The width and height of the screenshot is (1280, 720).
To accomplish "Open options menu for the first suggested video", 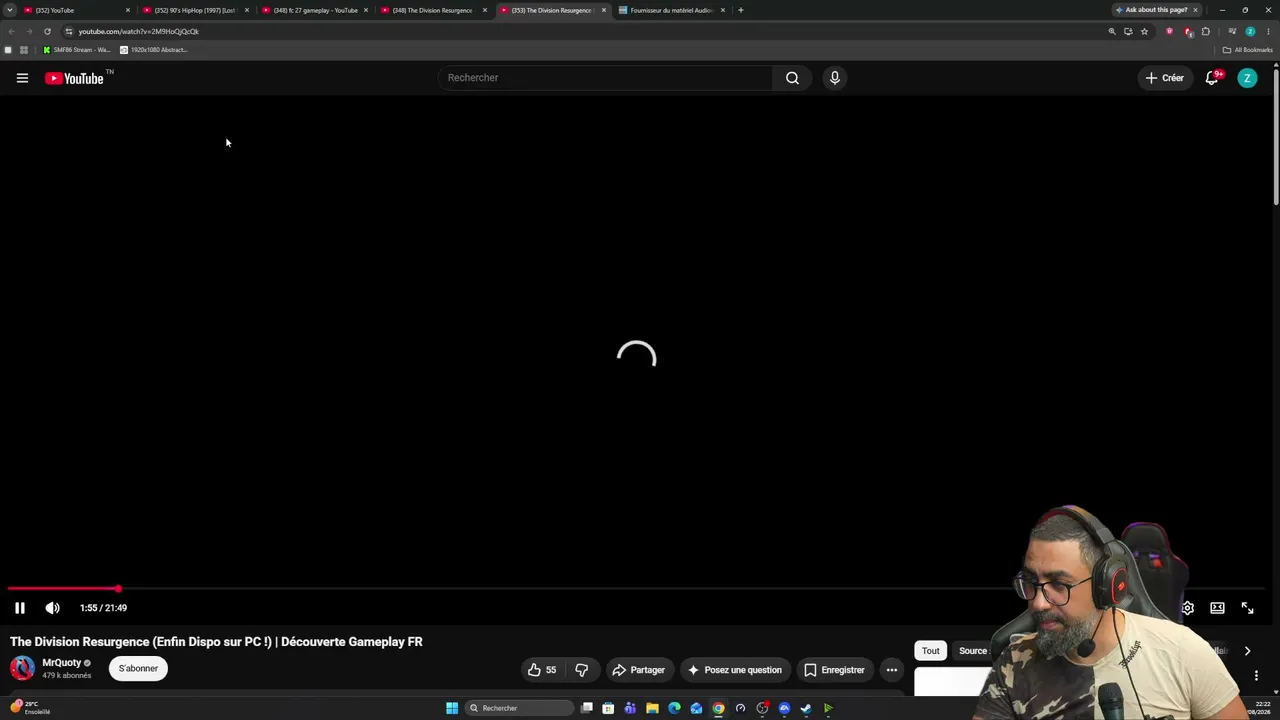I will [x=1256, y=676].
